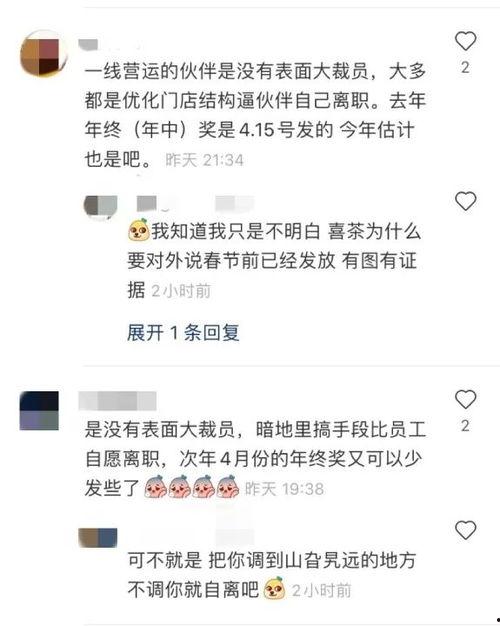
Task: Tap the 昨天 19:38 timestamp
Action: point(284,489)
